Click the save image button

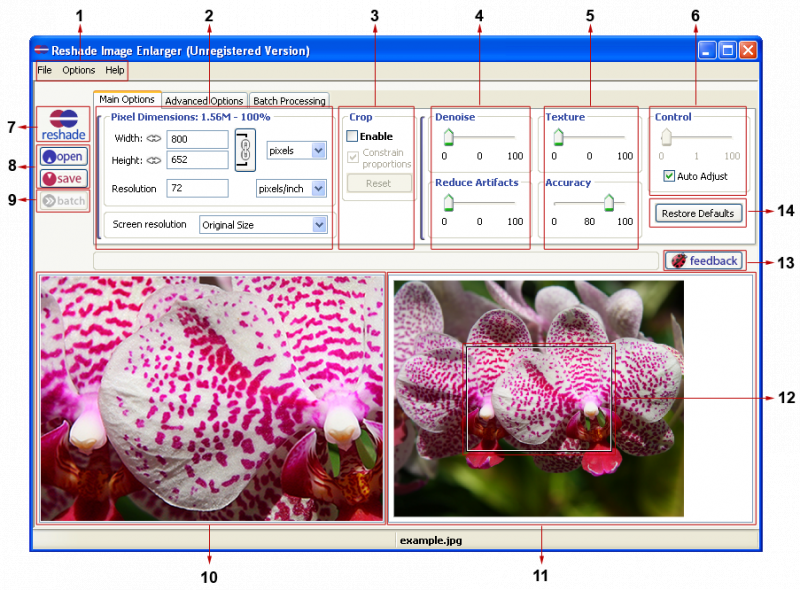click(x=64, y=179)
